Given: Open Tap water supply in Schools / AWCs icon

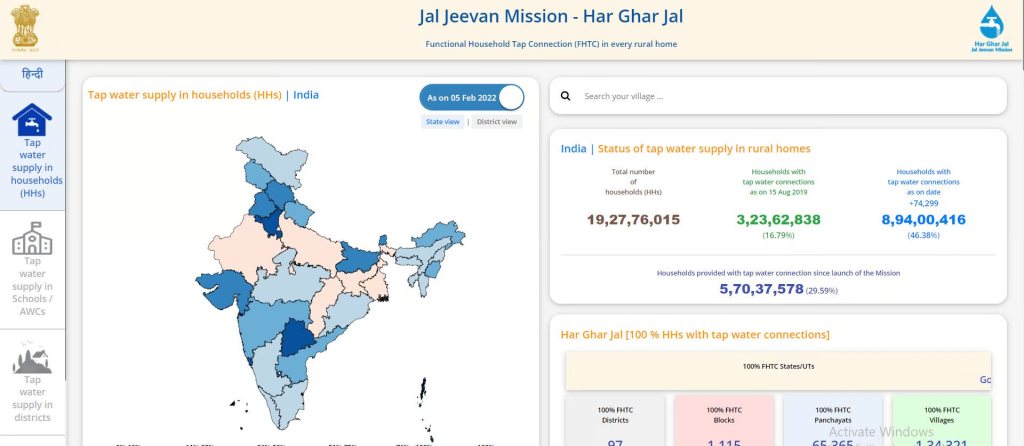Looking at the screenshot, I should point(32,238).
